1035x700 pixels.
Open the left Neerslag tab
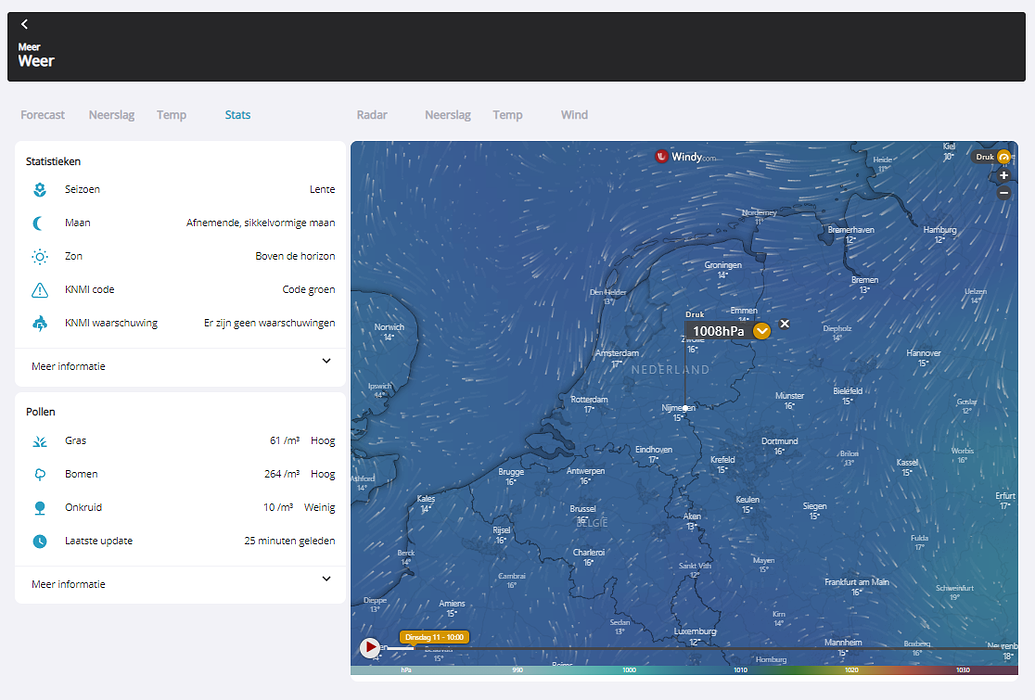[111, 115]
